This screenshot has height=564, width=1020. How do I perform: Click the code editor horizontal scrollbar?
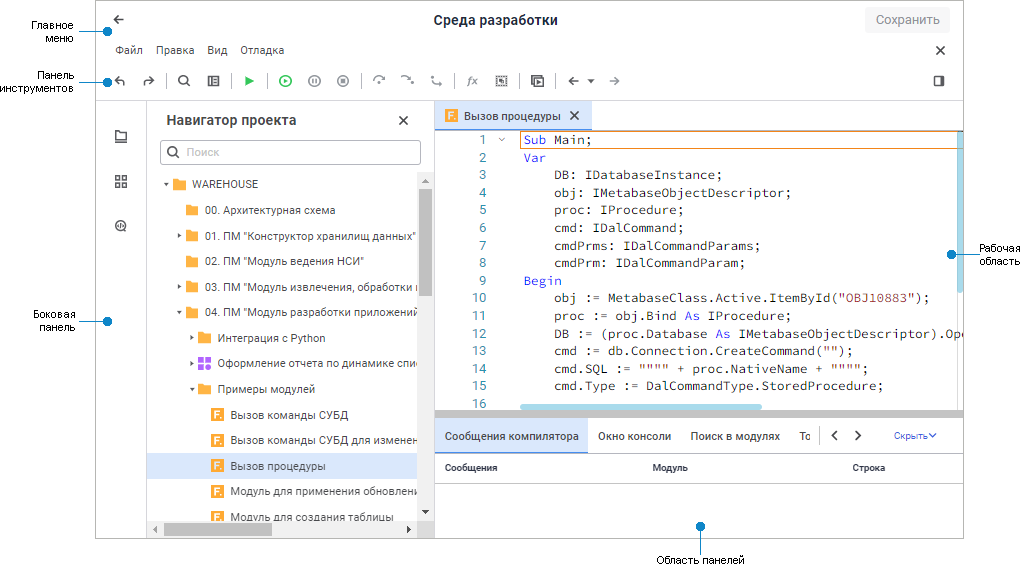(x=641, y=407)
